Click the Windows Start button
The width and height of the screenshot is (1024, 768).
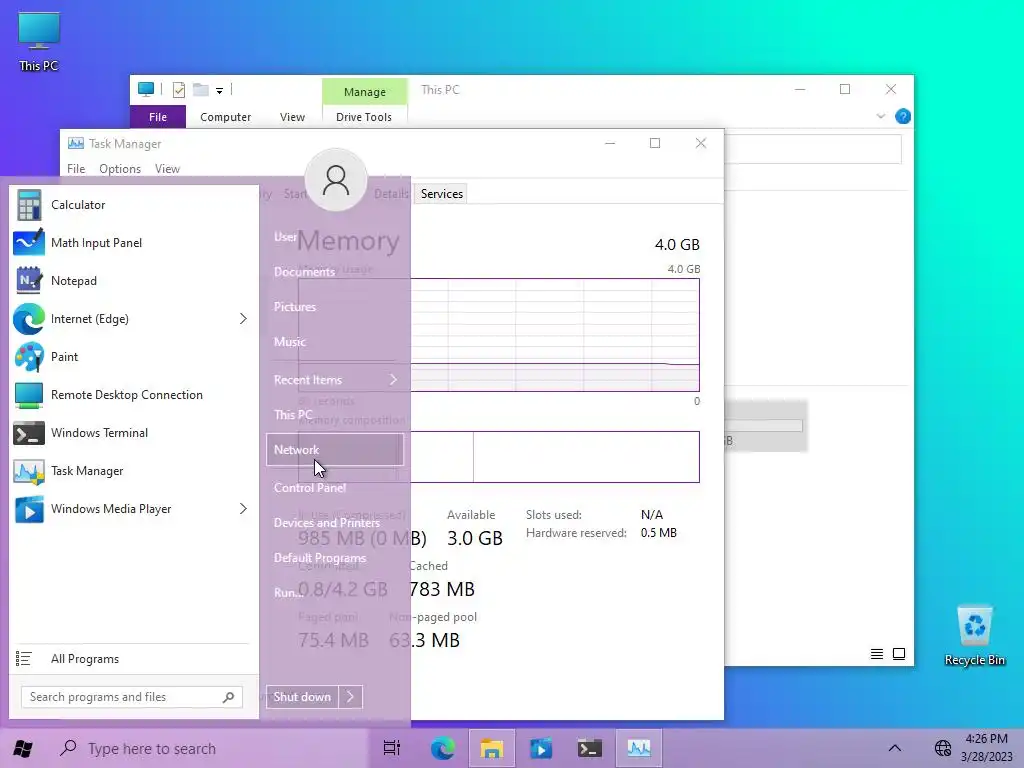23,748
